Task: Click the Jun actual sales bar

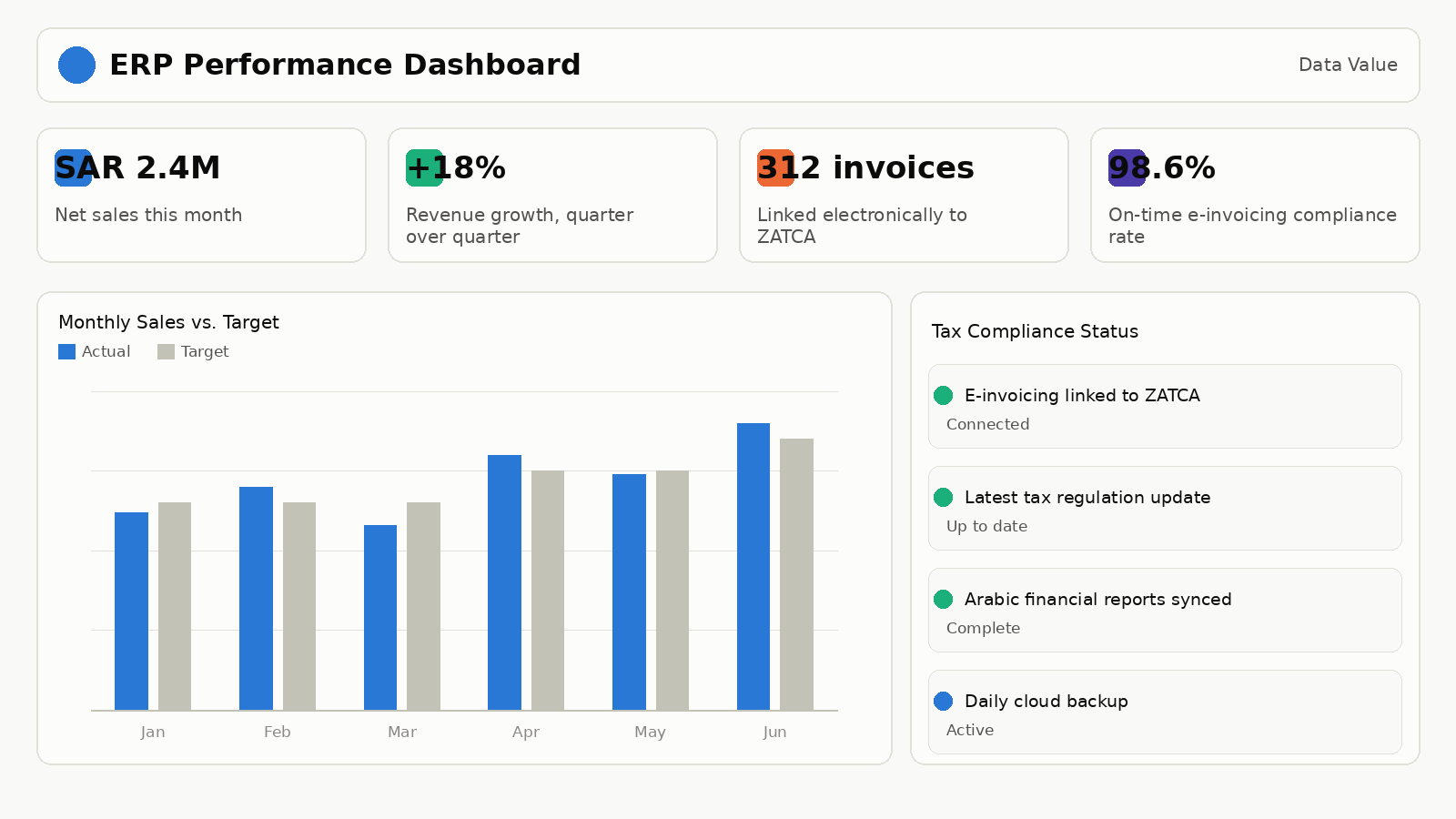Action: pyautogui.click(x=753, y=567)
